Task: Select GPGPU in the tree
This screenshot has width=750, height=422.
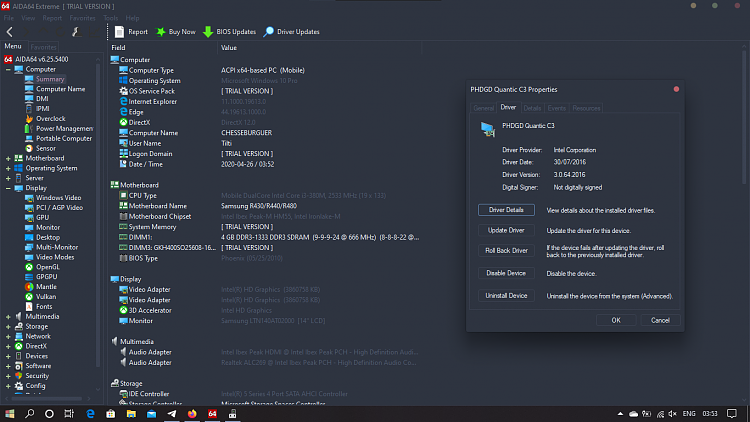Action: (x=46, y=277)
